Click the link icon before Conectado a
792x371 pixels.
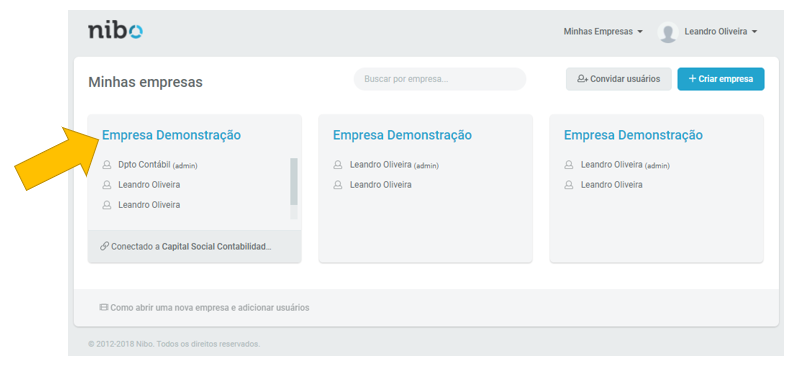105,246
